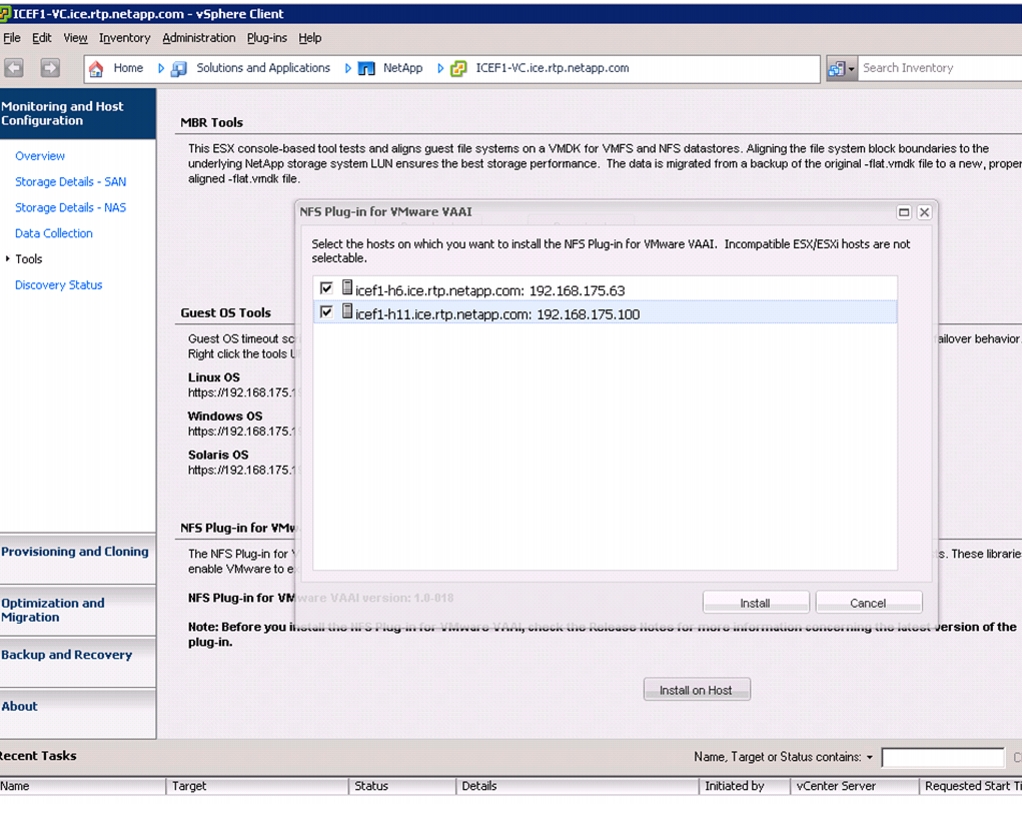This screenshot has width=1022, height=840.
Task: Open the Administration menu
Action: pos(199,38)
